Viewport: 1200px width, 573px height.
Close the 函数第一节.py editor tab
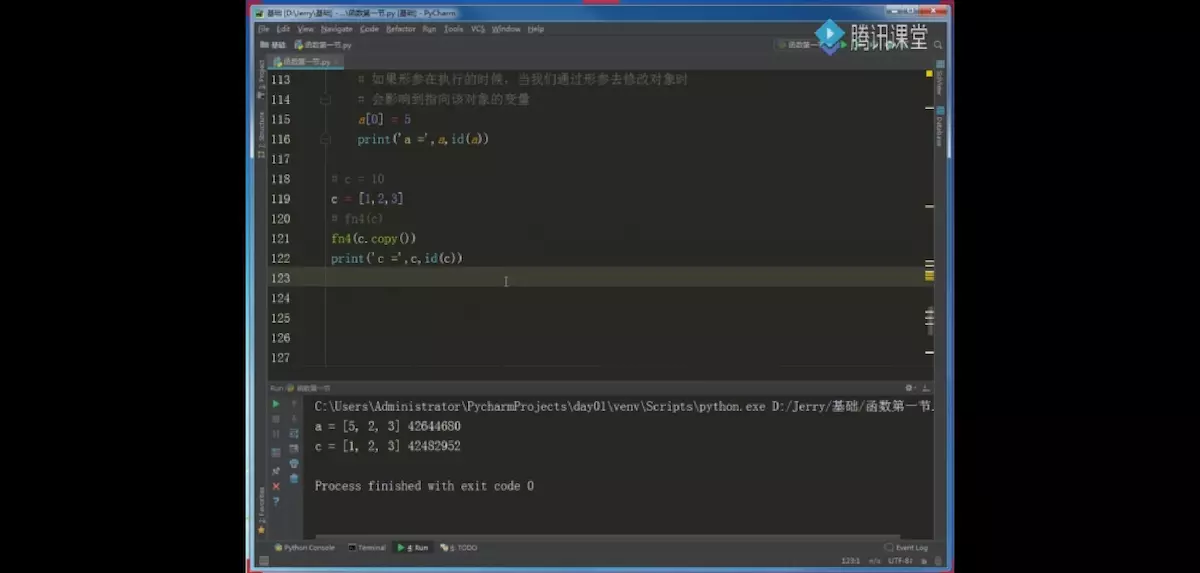336,62
